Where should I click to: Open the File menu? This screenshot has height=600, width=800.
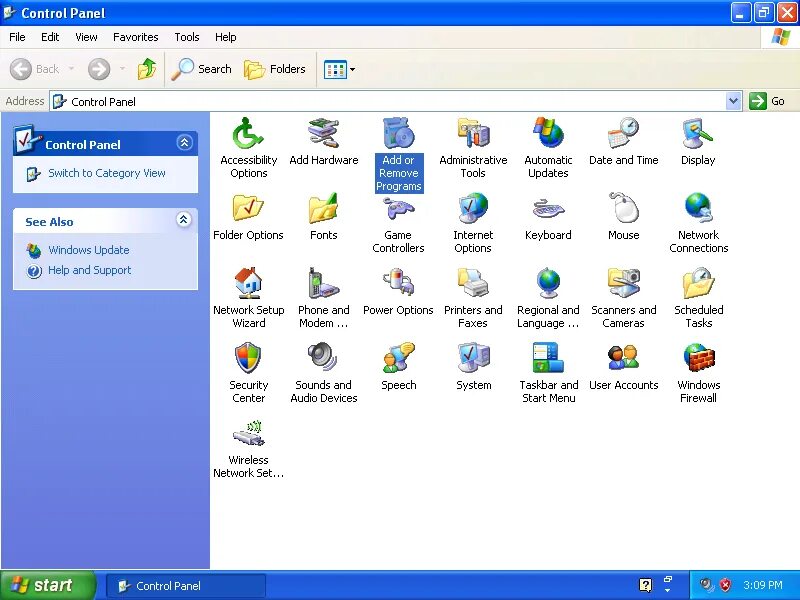(x=17, y=37)
